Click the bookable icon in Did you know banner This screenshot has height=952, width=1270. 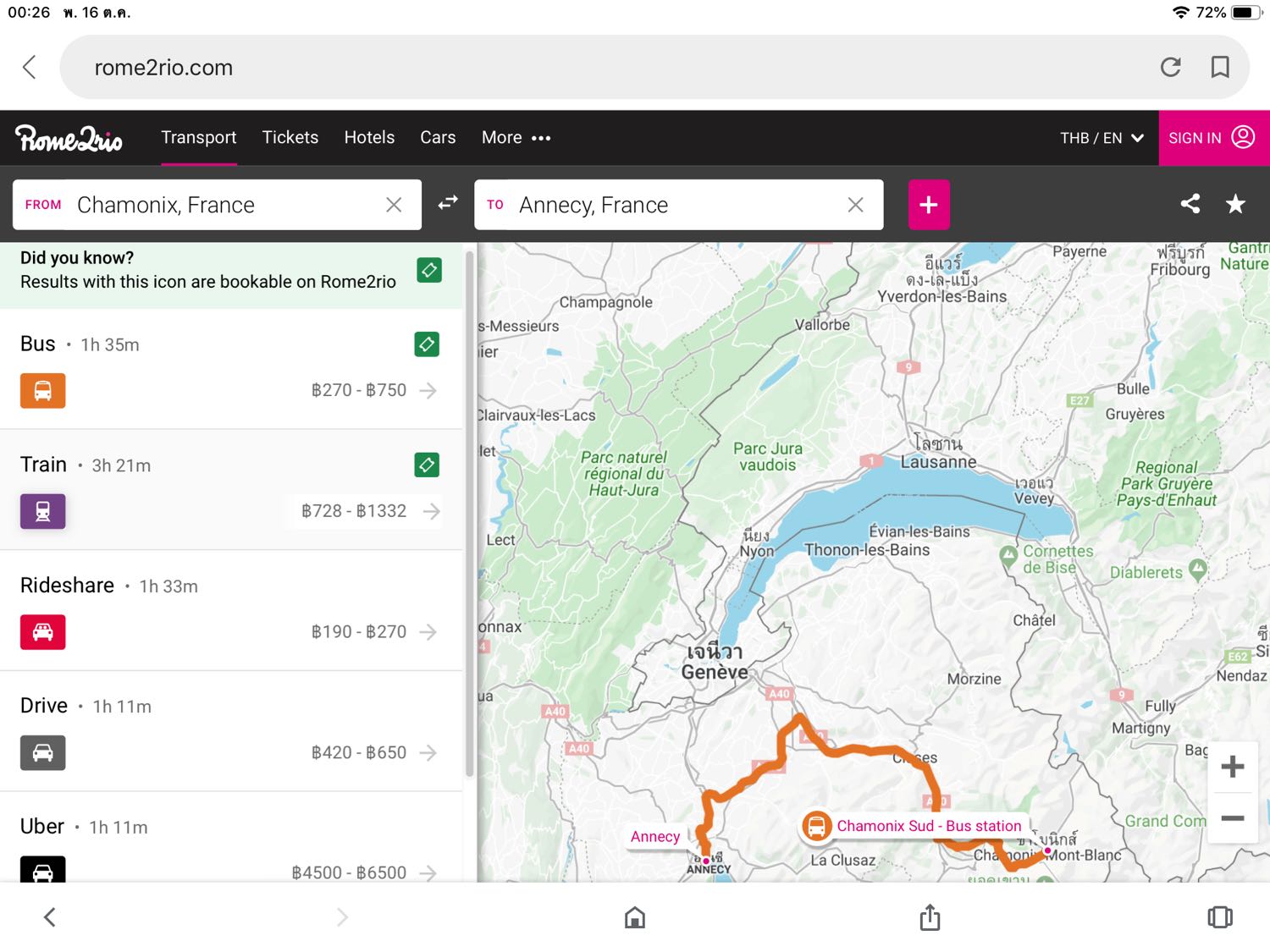click(429, 270)
